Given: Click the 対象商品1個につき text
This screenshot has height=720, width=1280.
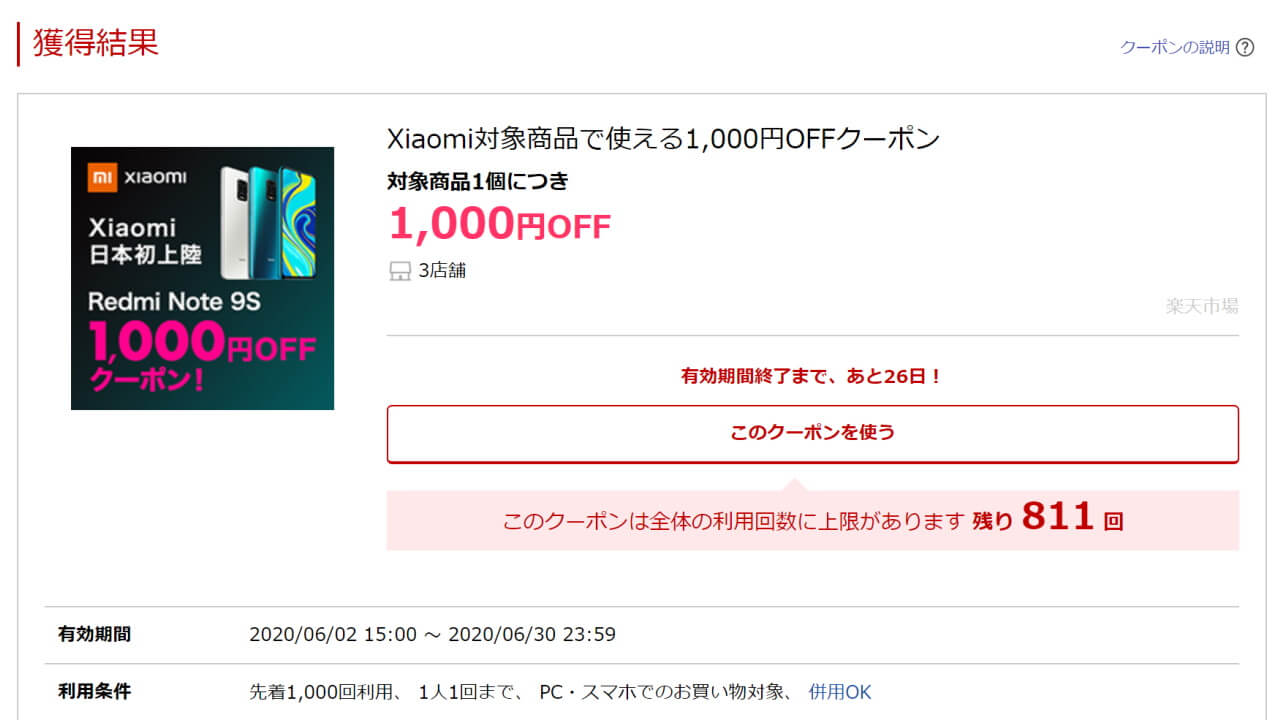Looking at the screenshot, I should click(x=478, y=182).
